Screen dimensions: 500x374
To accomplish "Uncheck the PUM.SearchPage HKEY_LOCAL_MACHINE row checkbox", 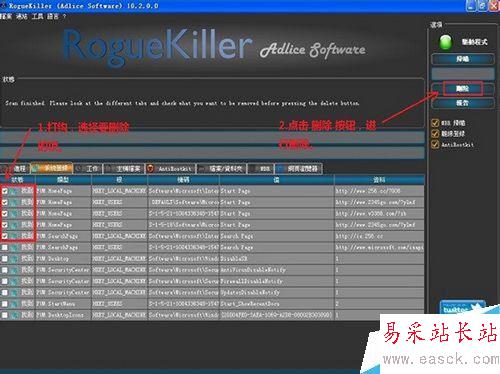I will coord(5,236).
